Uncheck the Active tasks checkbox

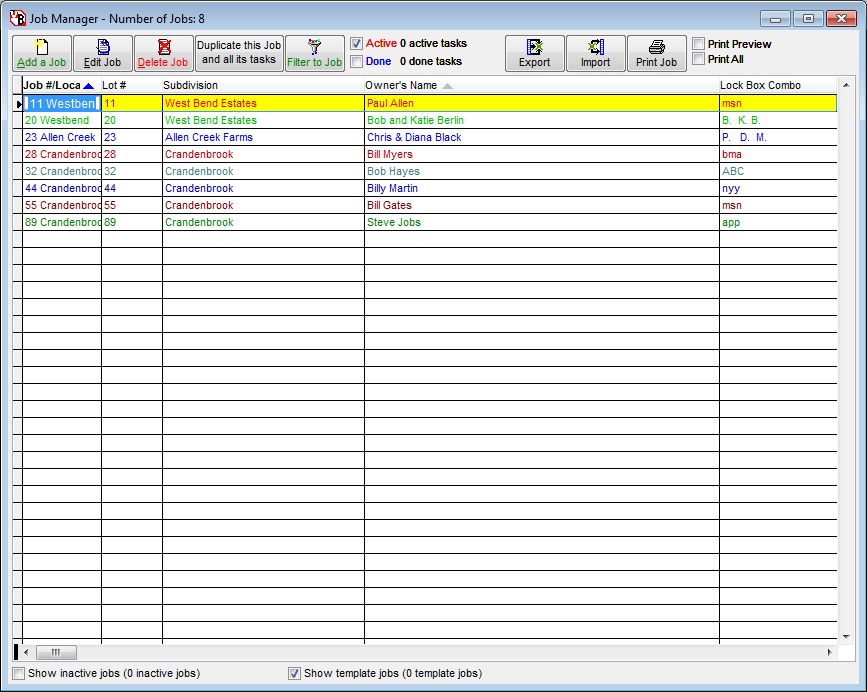(356, 44)
